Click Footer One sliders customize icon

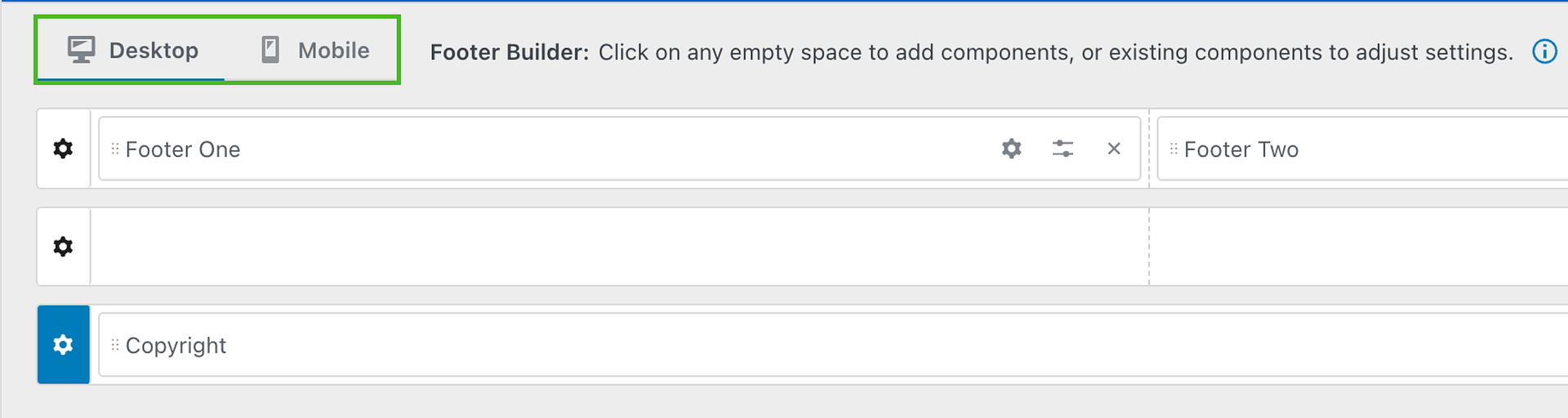(x=1062, y=149)
